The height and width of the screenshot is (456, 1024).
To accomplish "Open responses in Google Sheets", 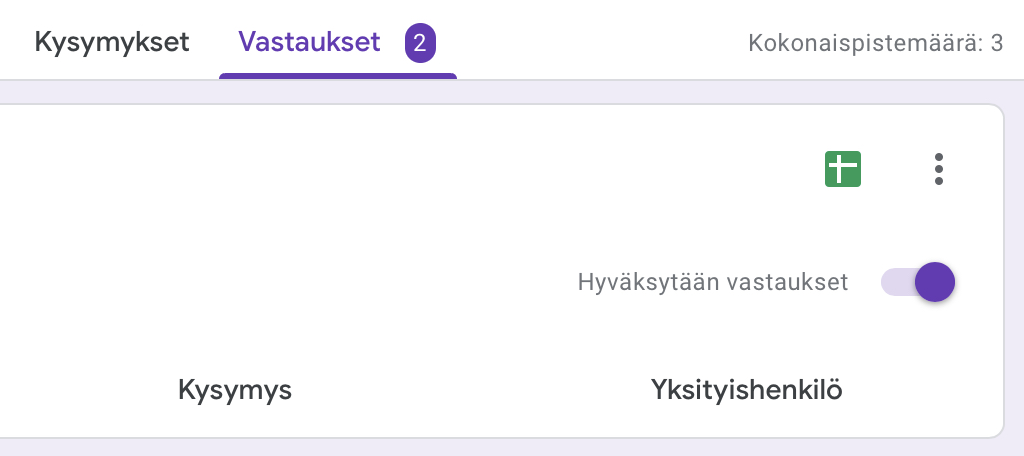I will tap(842, 170).
